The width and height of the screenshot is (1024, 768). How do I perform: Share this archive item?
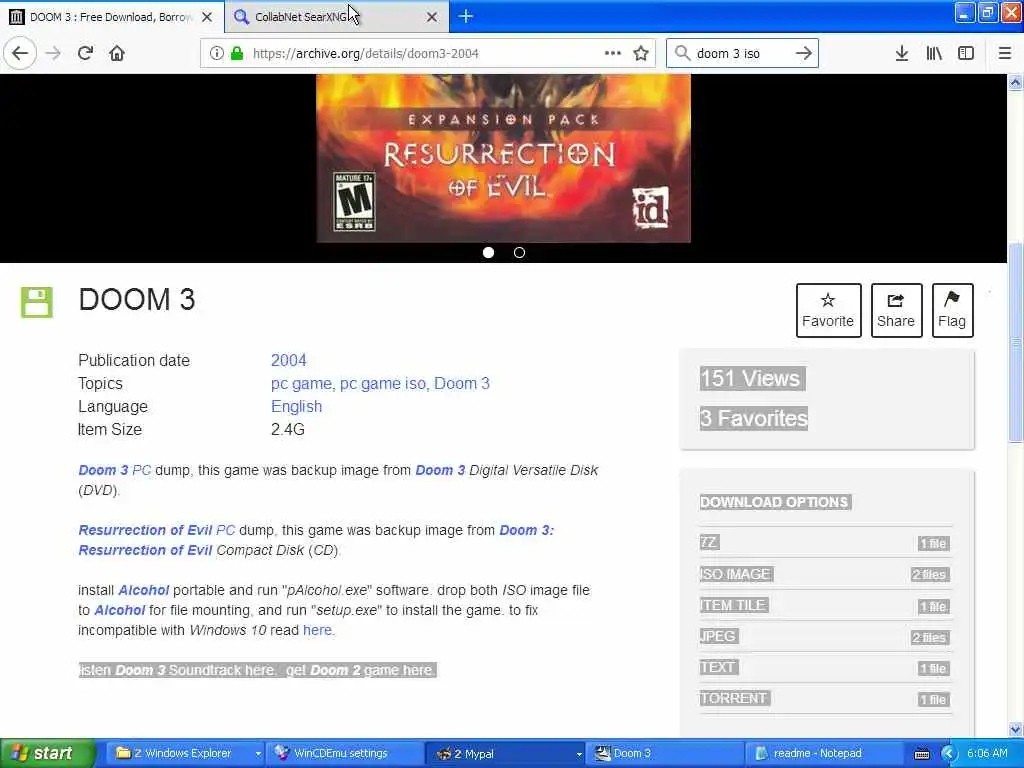896,310
